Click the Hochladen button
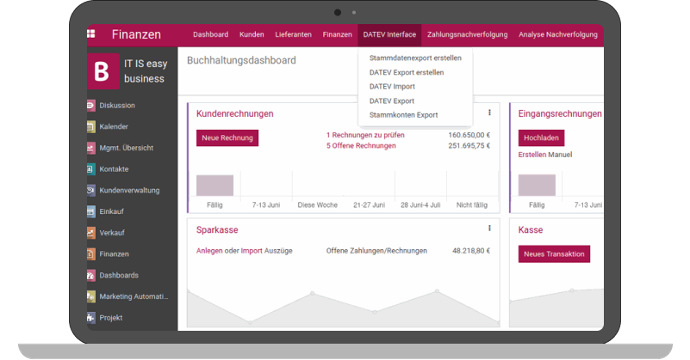 click(x=541, y=138)
